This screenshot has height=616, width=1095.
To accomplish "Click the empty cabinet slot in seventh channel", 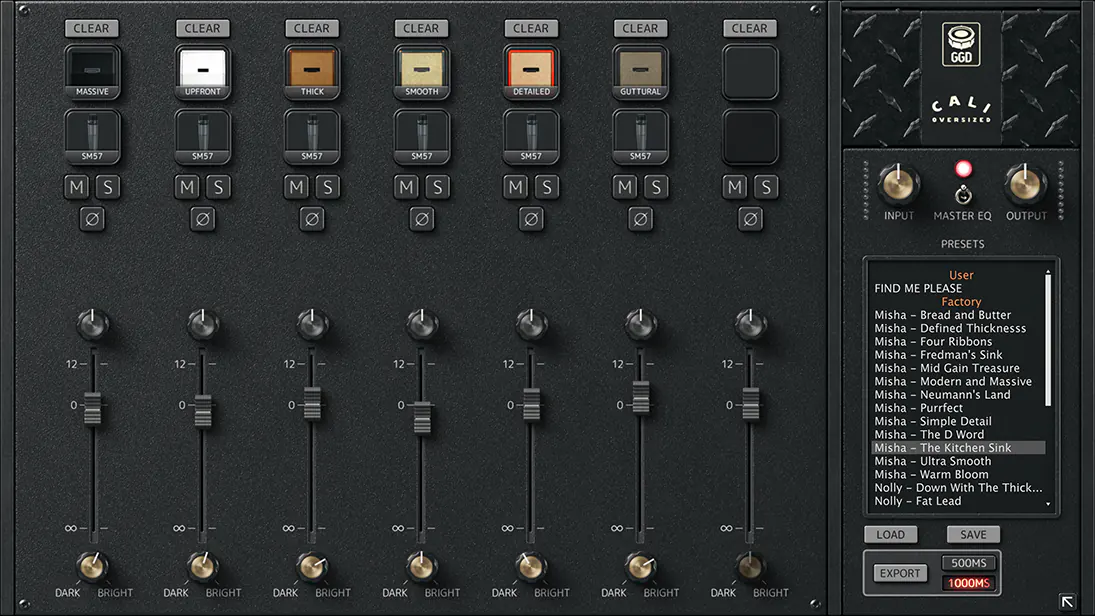I will [x=750, y=72].
